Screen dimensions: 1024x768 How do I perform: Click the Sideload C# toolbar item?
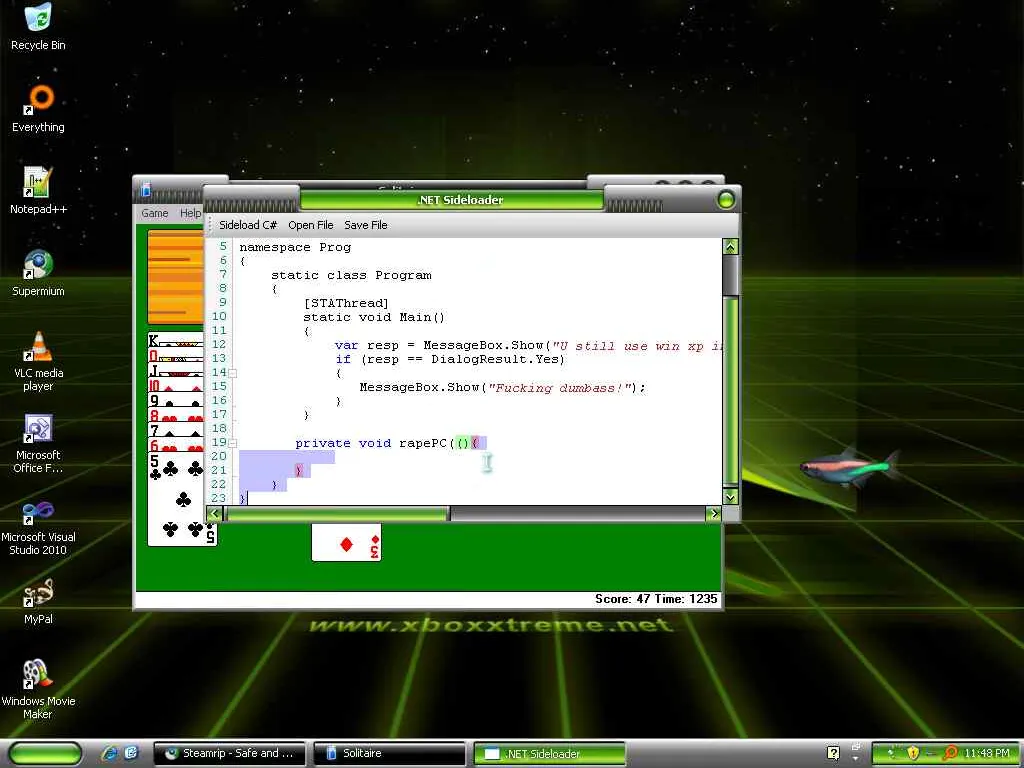click(x=248, y=225)
